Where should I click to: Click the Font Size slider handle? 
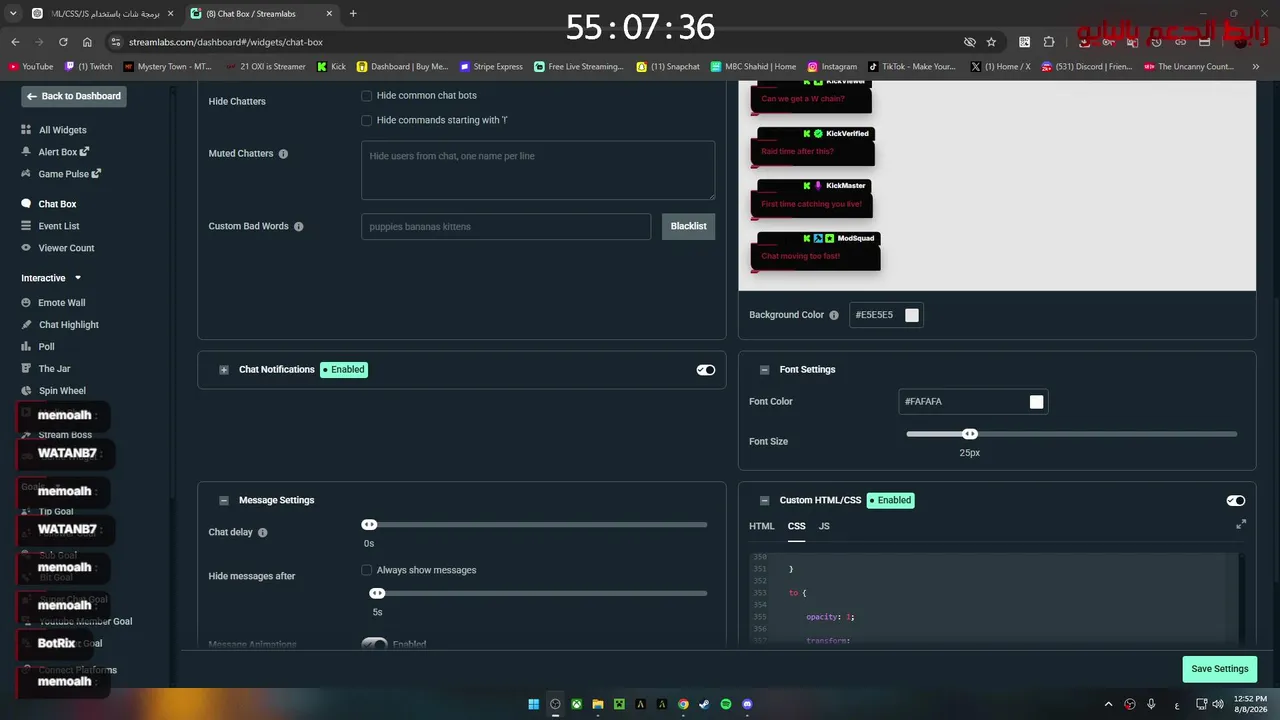pyautogui.click(x=969, y=434)
